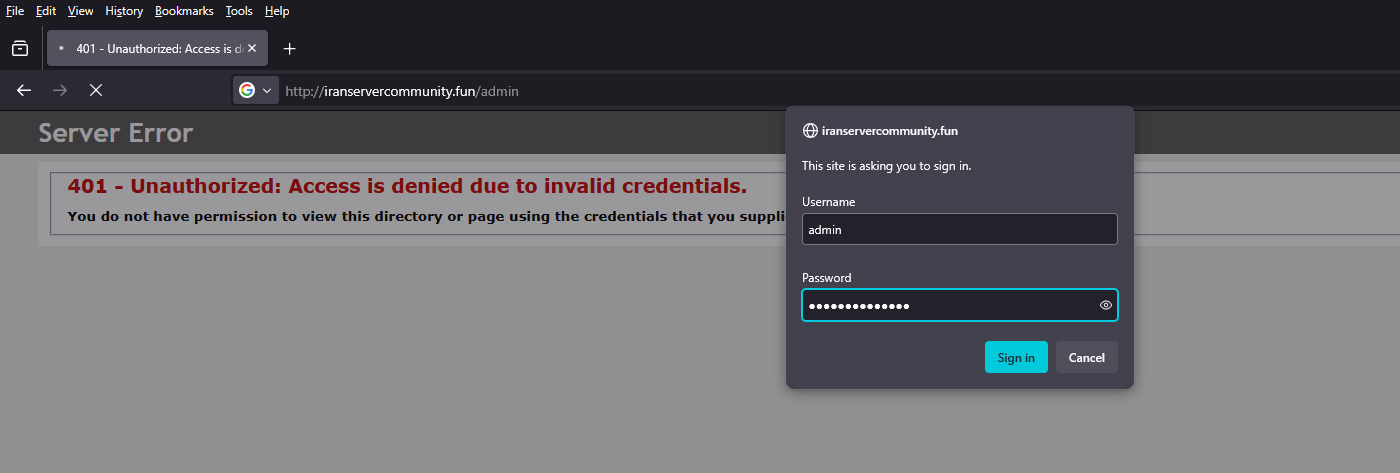
Task: Open the list all tabs view icon
Action: (20, 48)
